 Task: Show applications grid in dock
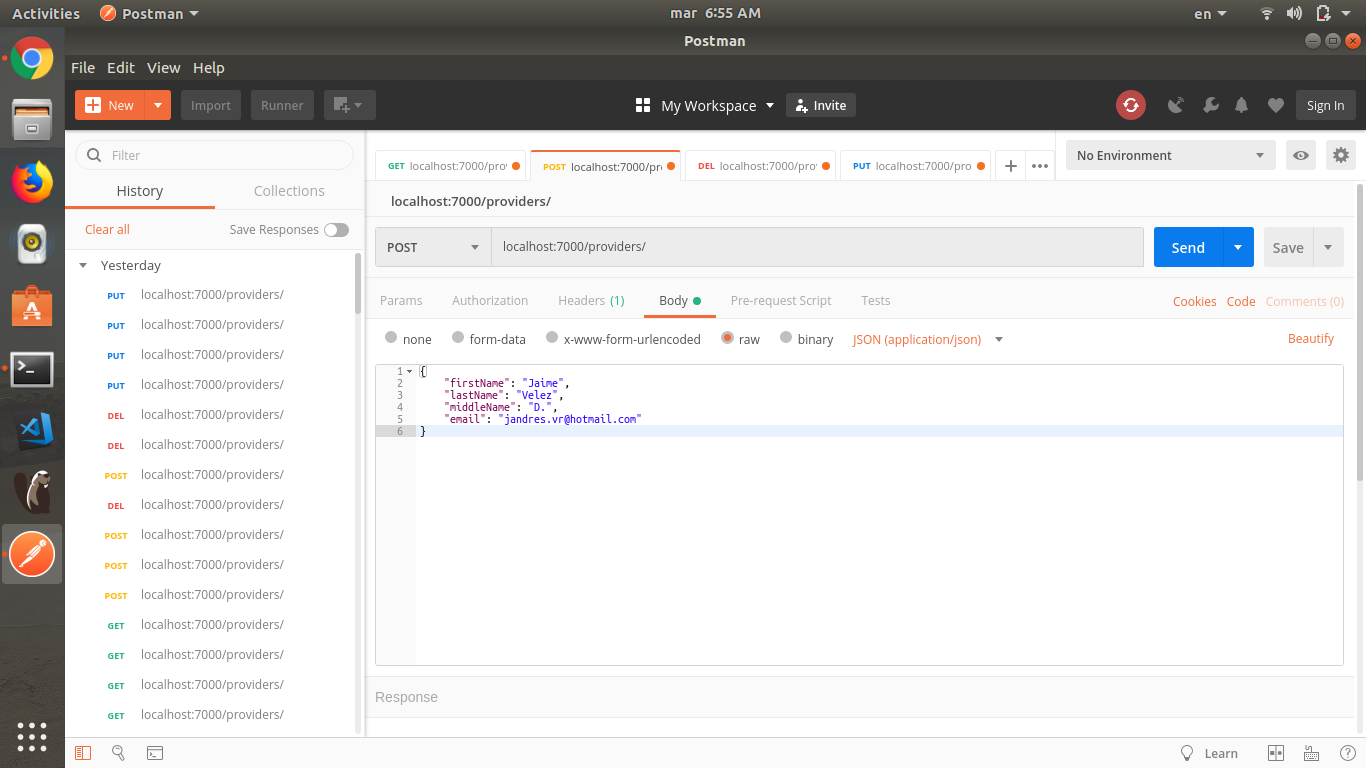click(x=32, y=737)
